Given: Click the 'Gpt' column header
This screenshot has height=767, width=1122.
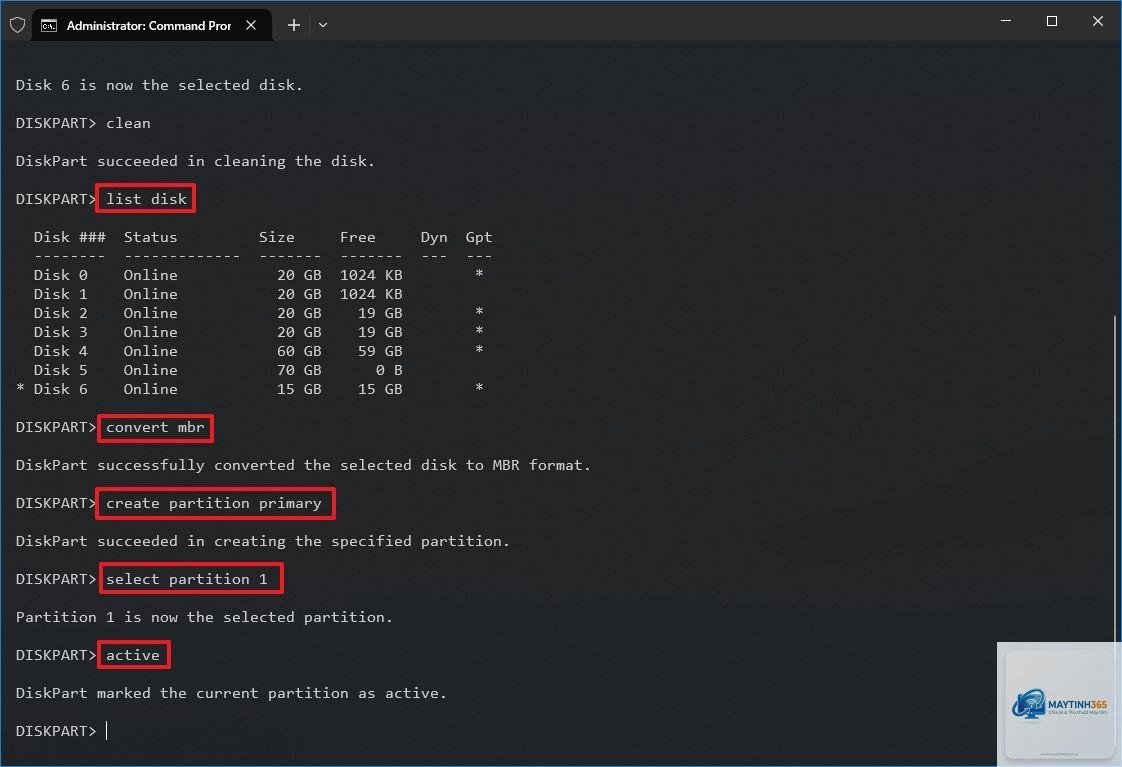Looking at the screenshot, I should (479, 237).
